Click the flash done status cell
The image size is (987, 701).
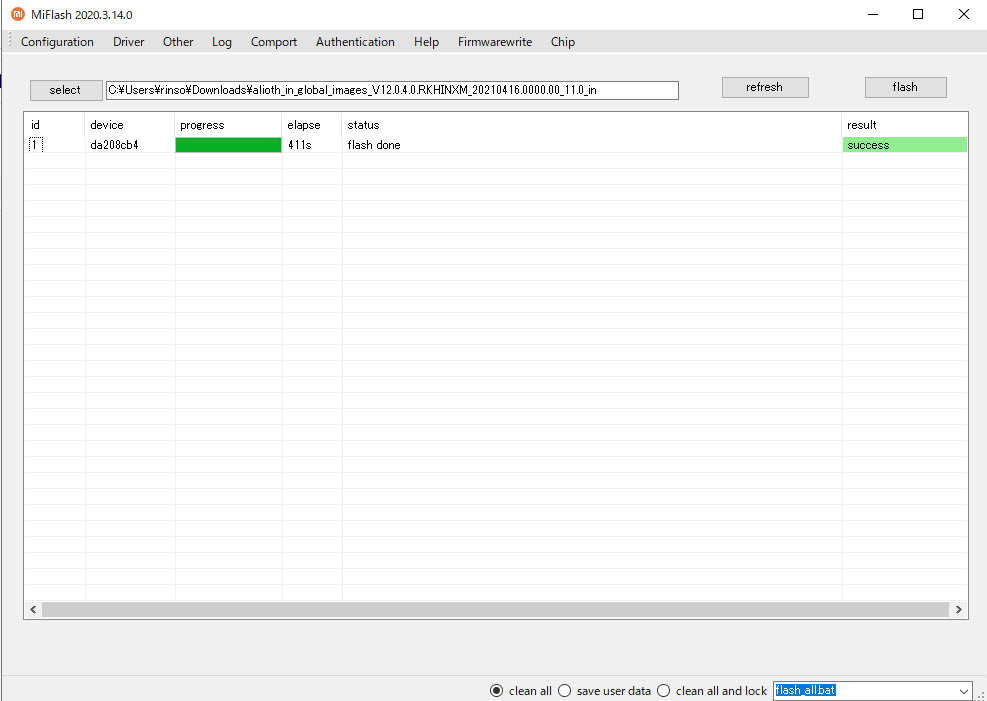[x=592, y=145]
